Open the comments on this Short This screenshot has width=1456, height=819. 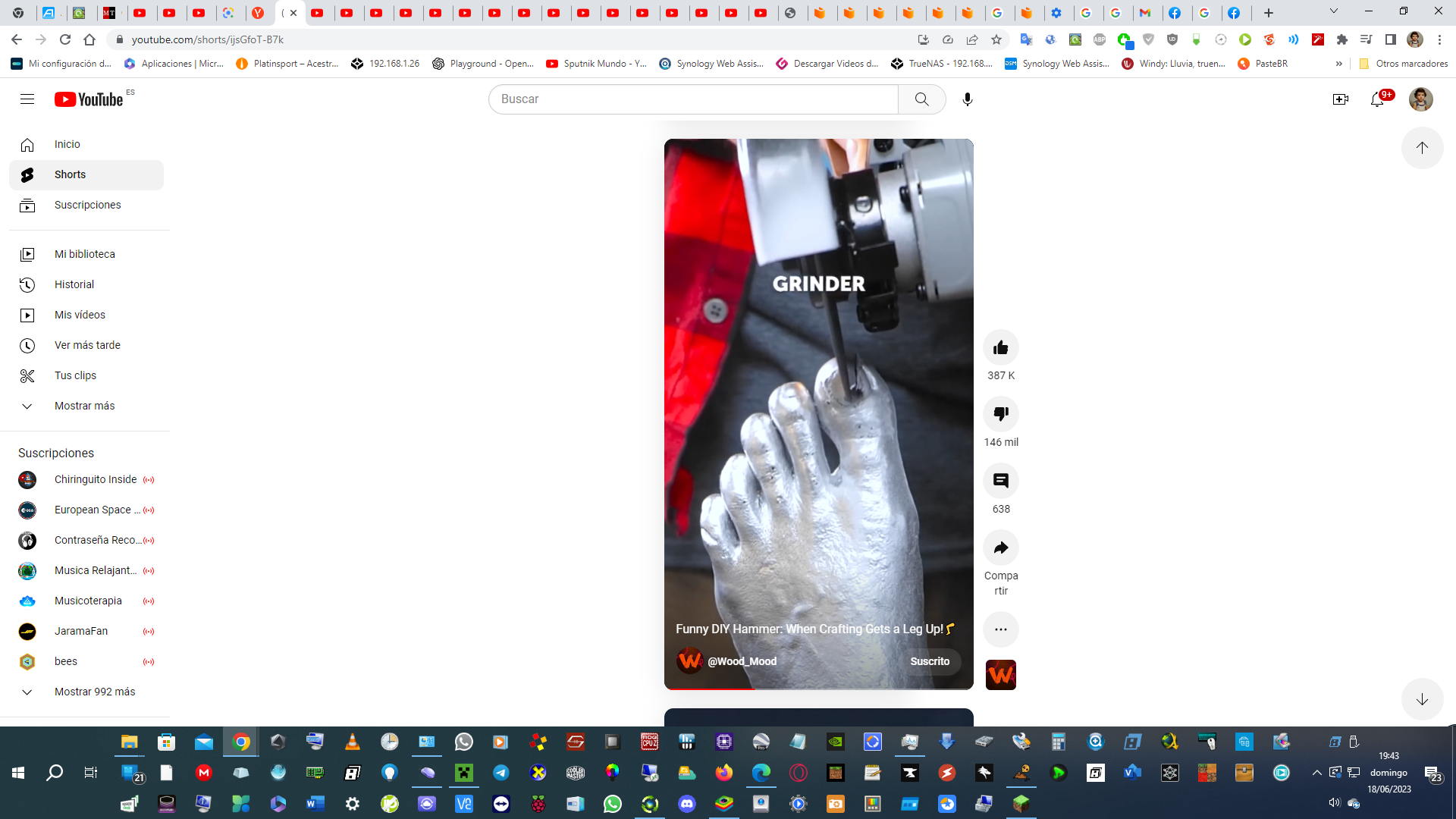click(x=1000, y=481)
